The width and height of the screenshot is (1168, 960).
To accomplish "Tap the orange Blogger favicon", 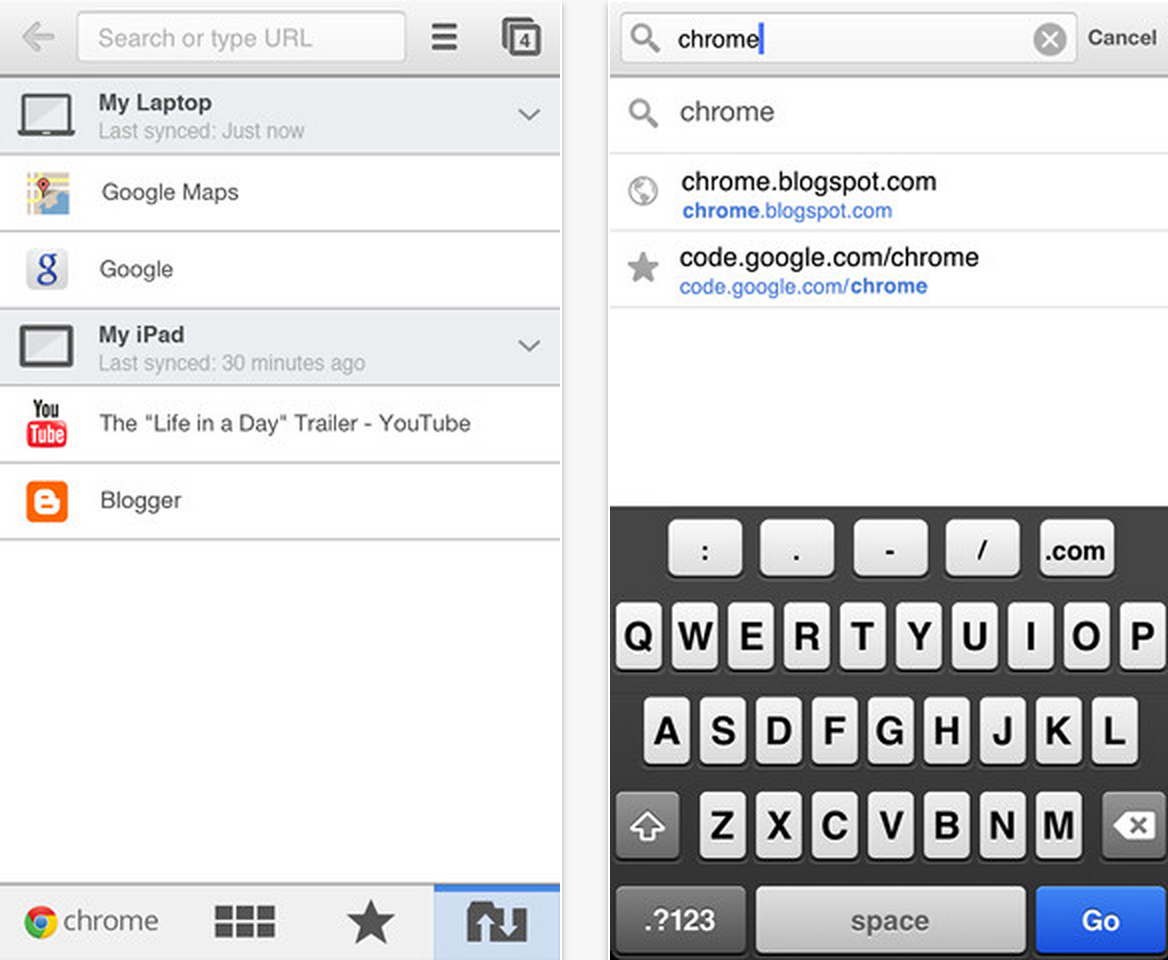I will pyautogui.click(x=47, y=500).
